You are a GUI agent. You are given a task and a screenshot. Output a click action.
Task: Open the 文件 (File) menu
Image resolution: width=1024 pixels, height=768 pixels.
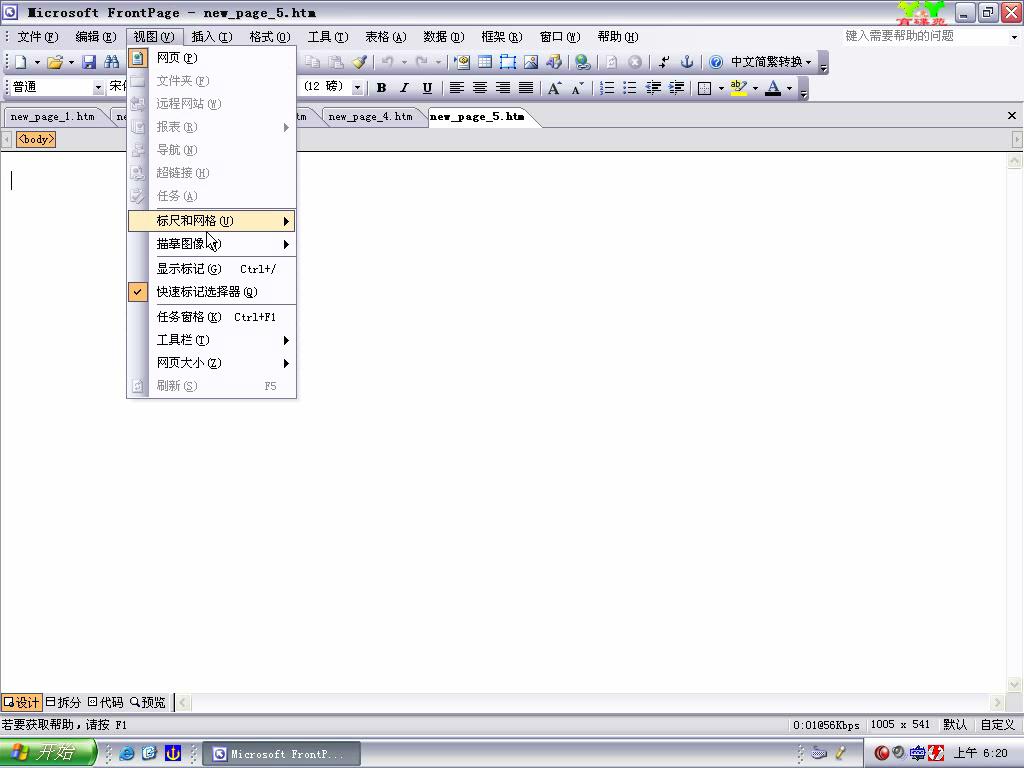(37, 37)
